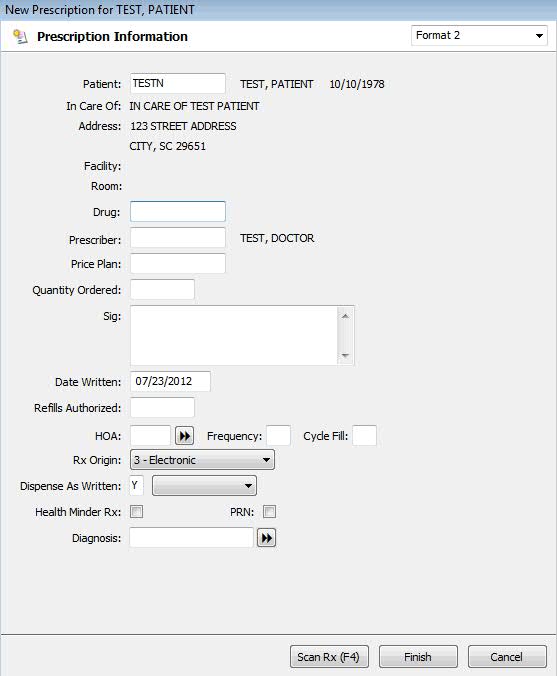
Task: Expand the Rx Origin dropdown
Action: click(x=202, y=460)
